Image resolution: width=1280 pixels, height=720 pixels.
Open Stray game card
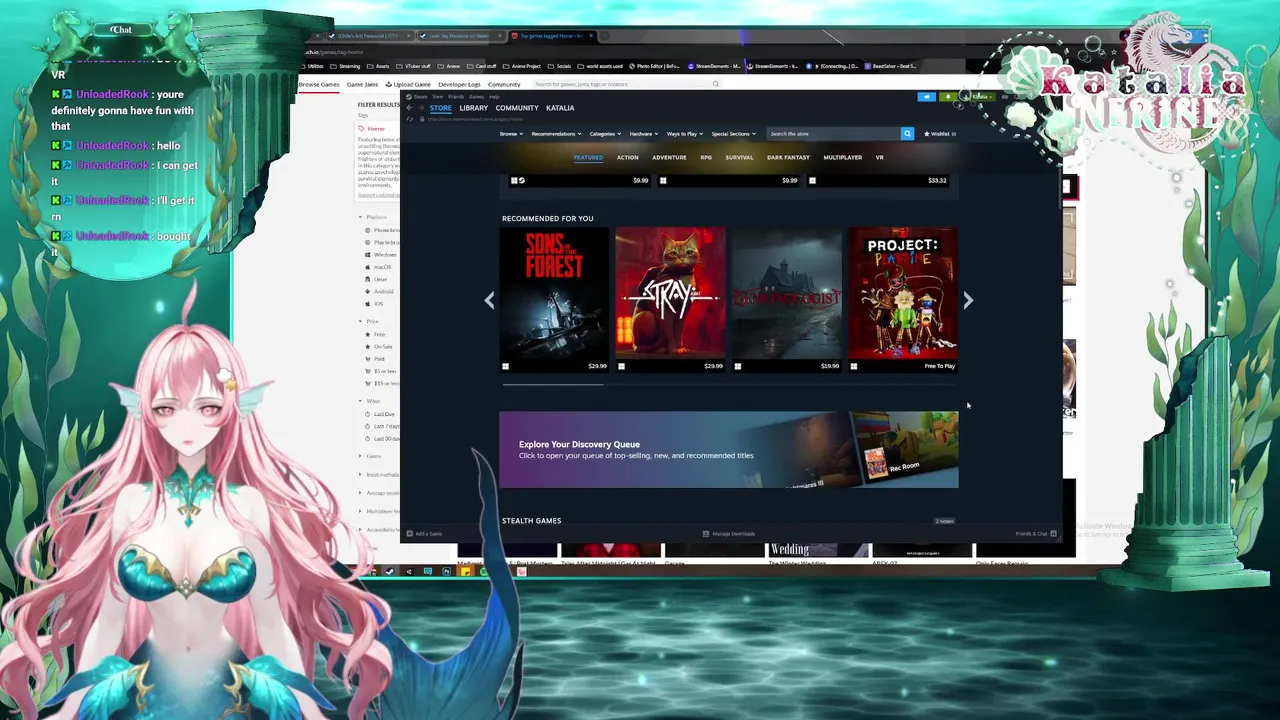[x=670, y=300]
